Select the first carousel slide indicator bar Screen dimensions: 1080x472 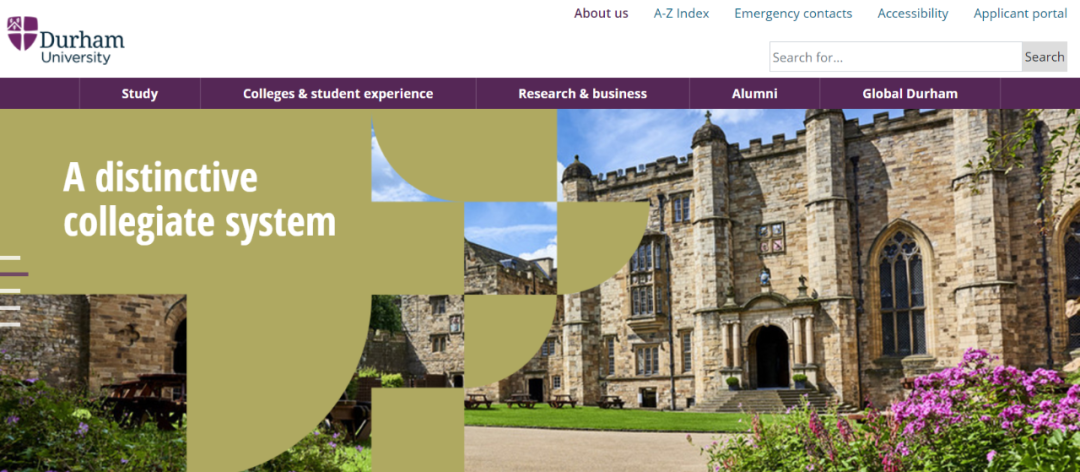[10, 258]
